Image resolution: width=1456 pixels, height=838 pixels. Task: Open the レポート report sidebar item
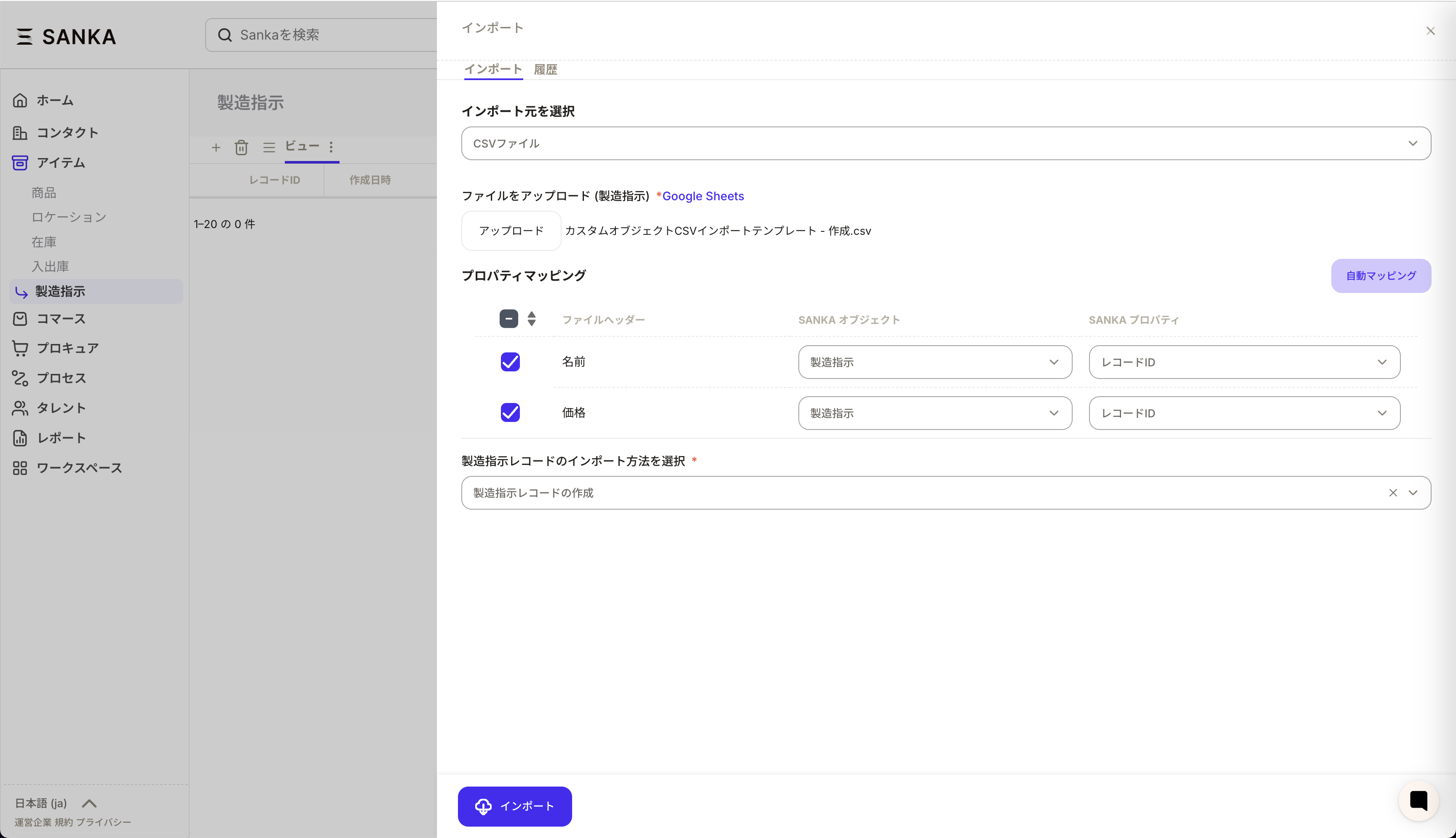coord(61,438)
